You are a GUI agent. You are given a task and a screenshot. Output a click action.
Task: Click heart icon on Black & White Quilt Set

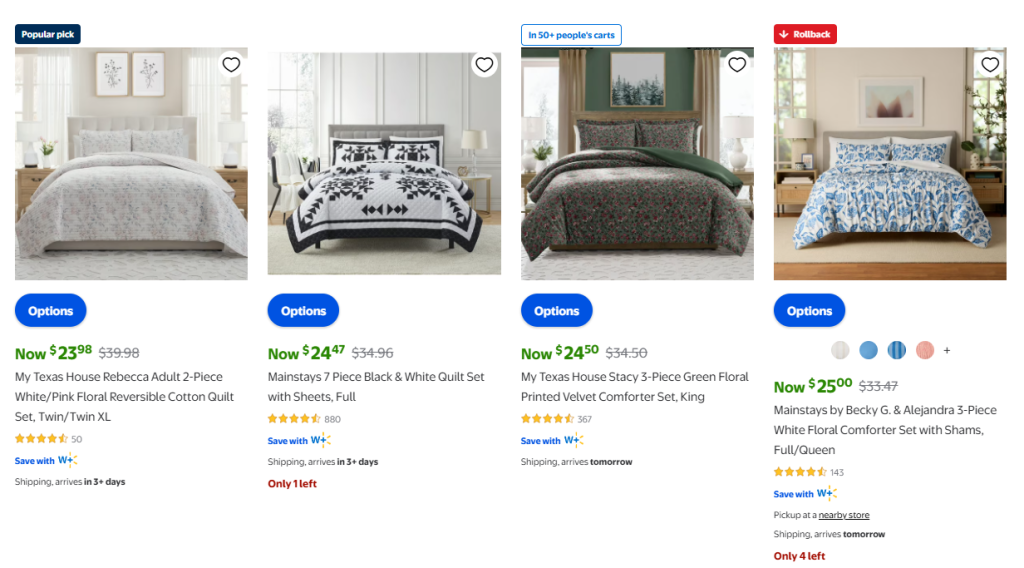pyautogui.click(x=484, y=65)
